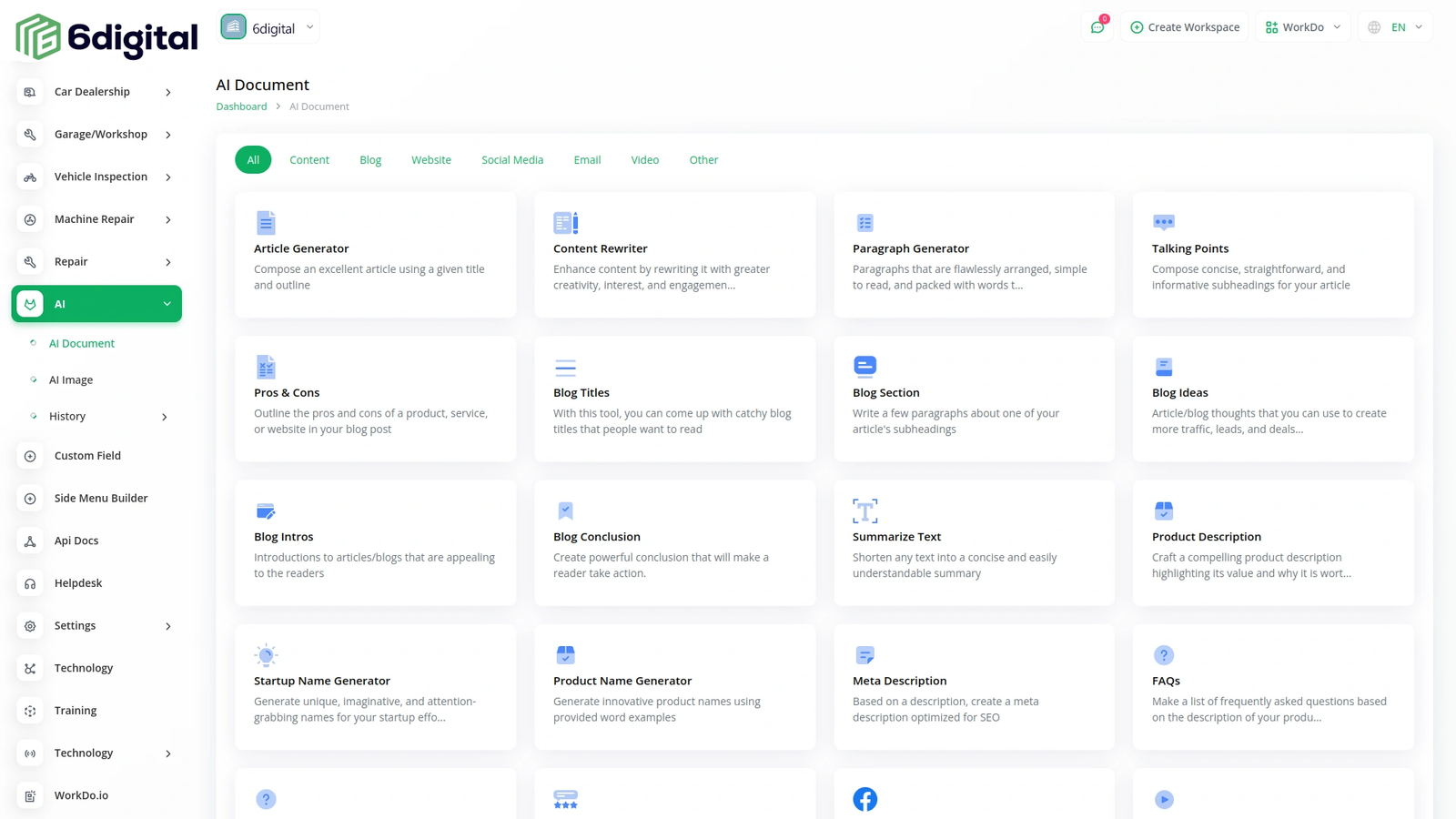Select the Social Media filter tab
1456x819 pixels.
pyautogui.click(x=512, y=160)
